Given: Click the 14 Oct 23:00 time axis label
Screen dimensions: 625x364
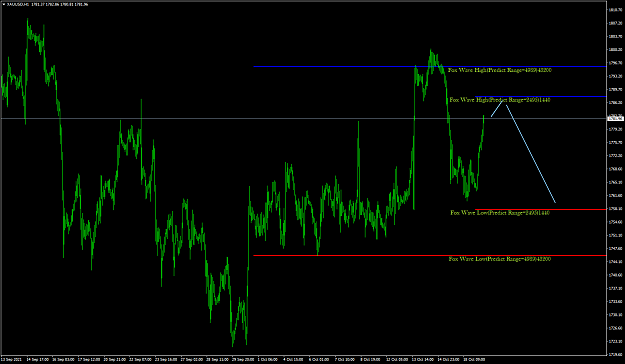Looking at the screenshot, I should [x=448, y=359].
